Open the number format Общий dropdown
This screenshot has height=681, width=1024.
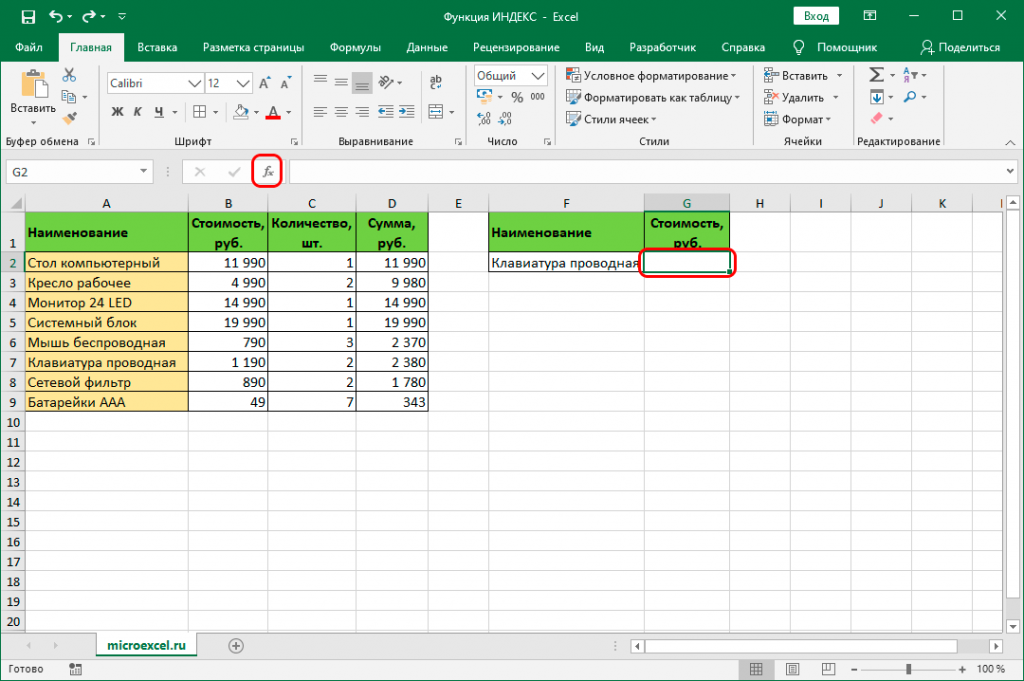click(538, 76)
